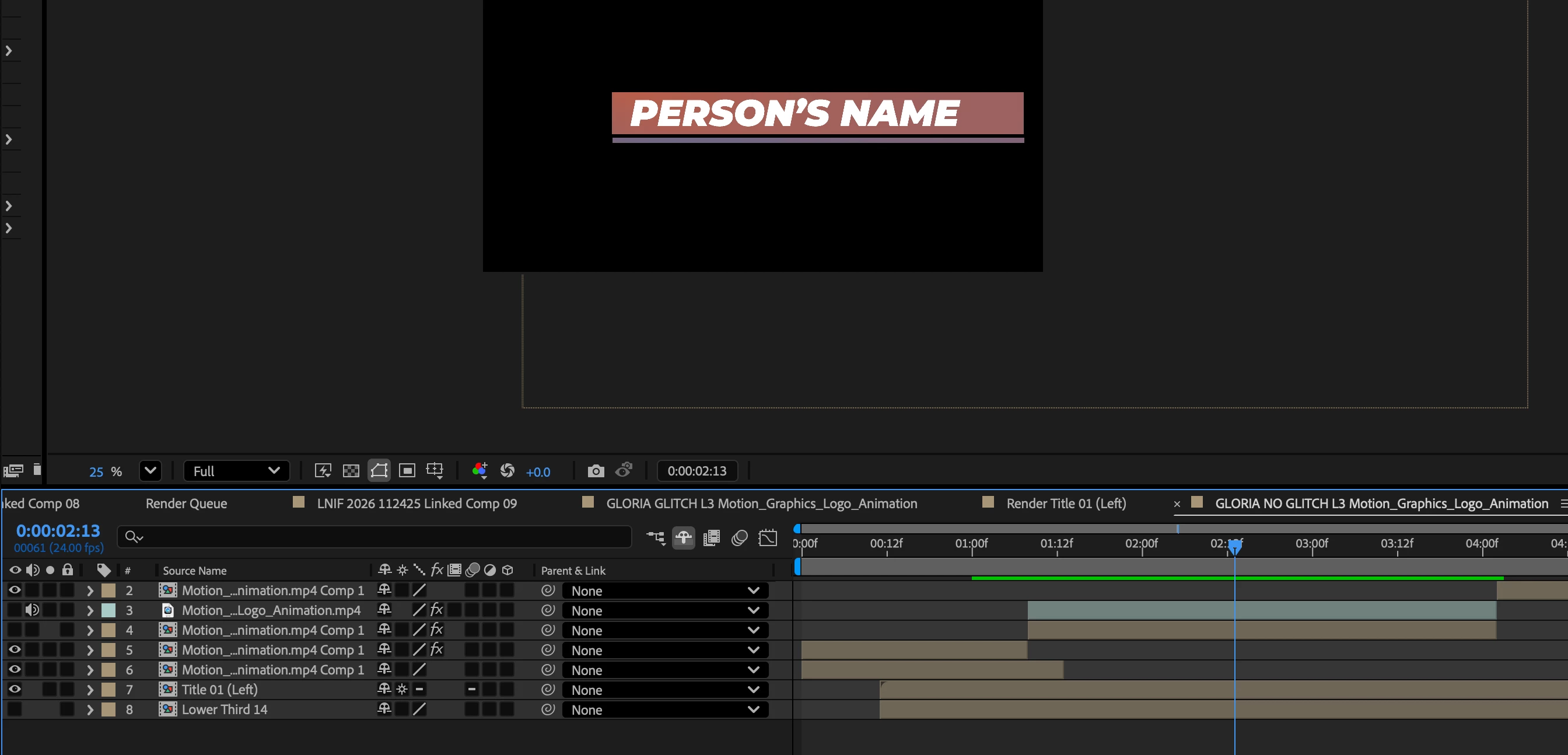The height and width of the screenshot is (755, 1568).
Task: Switch to the Render Queue tab
Action: click(186, 504)
